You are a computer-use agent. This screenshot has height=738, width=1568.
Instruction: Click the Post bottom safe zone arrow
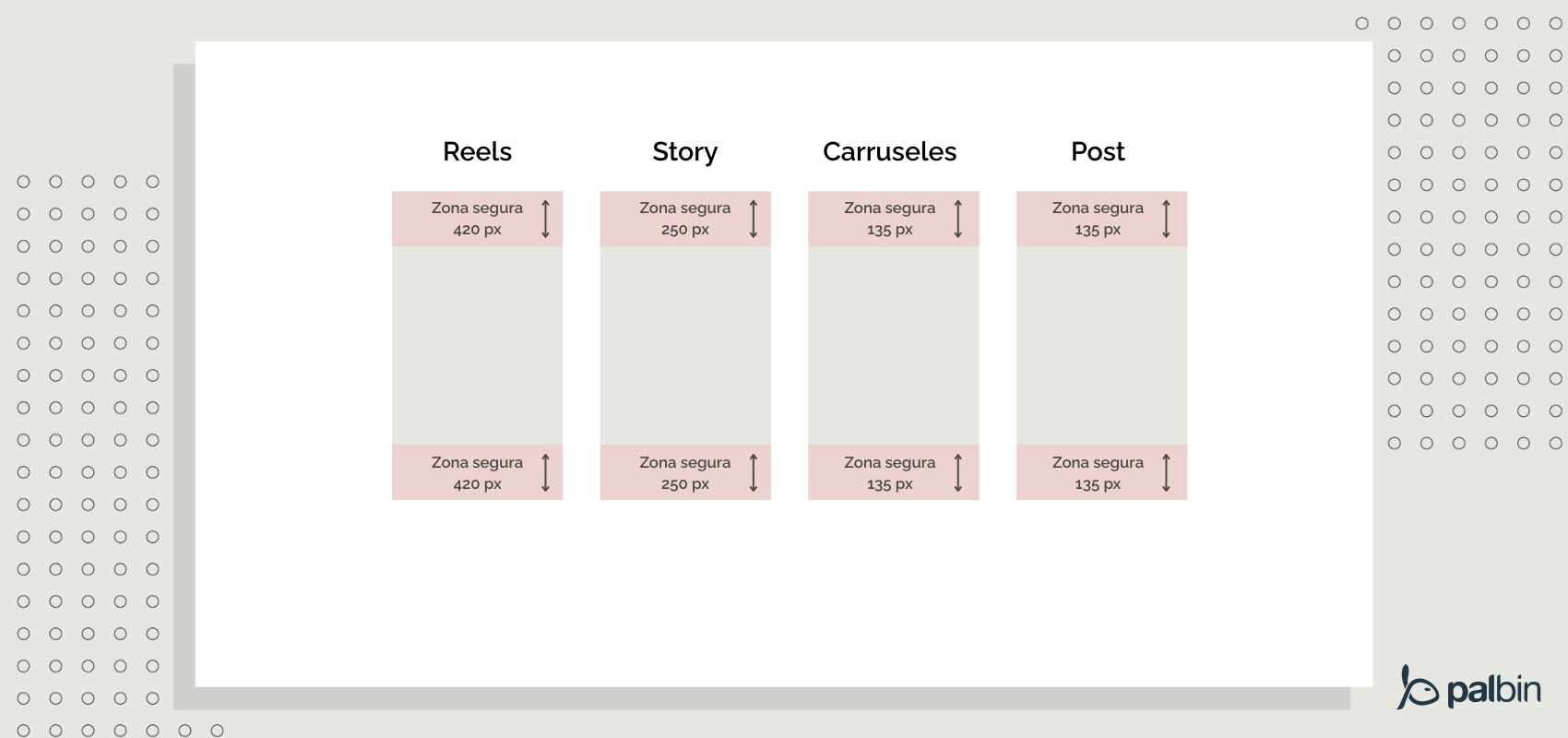tap(1166, 472)
